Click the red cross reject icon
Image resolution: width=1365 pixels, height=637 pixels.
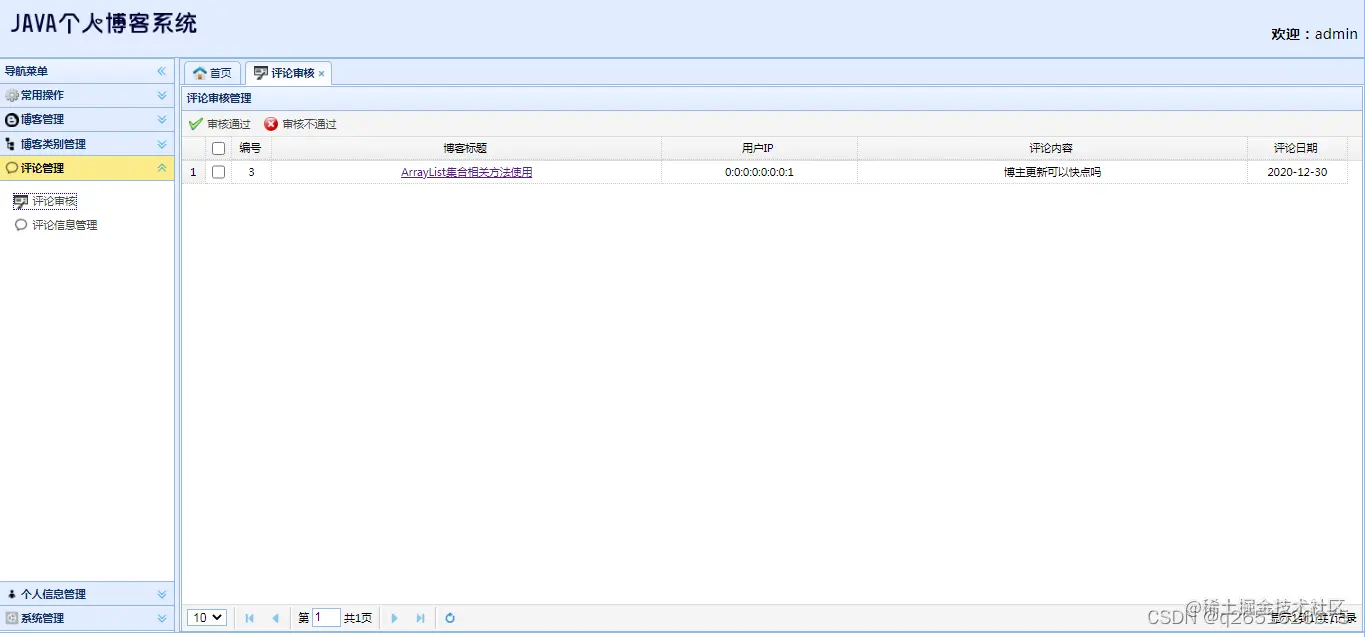[x=271, y=124]
